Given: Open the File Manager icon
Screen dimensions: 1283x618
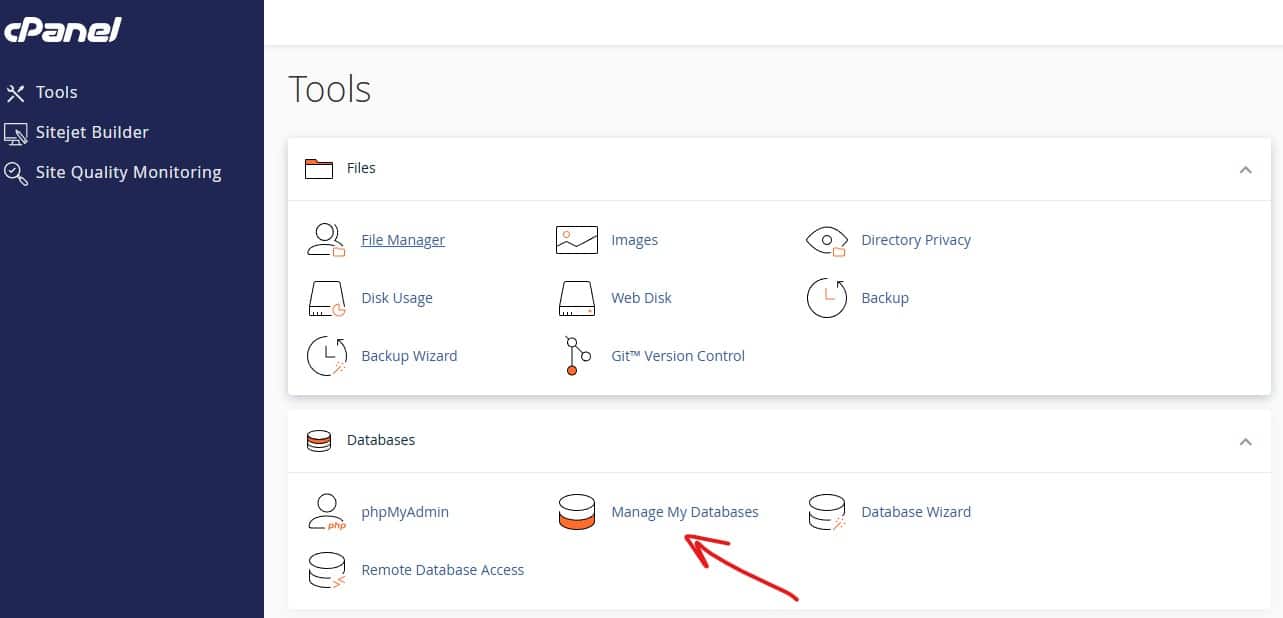Looking at the screenshot, I should click(x=326, y=240).
